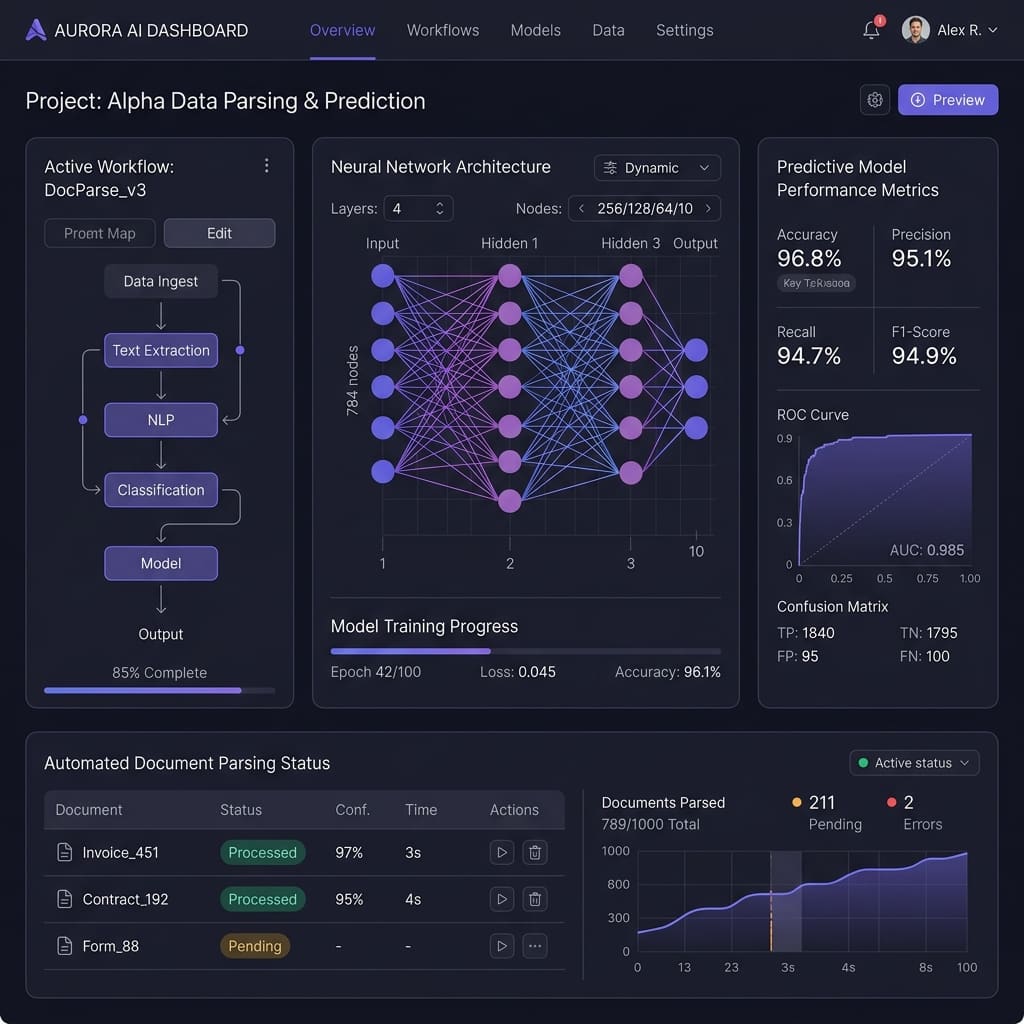
Task: Open the Active status filter dropdown
Action: (x=914, y=763)
